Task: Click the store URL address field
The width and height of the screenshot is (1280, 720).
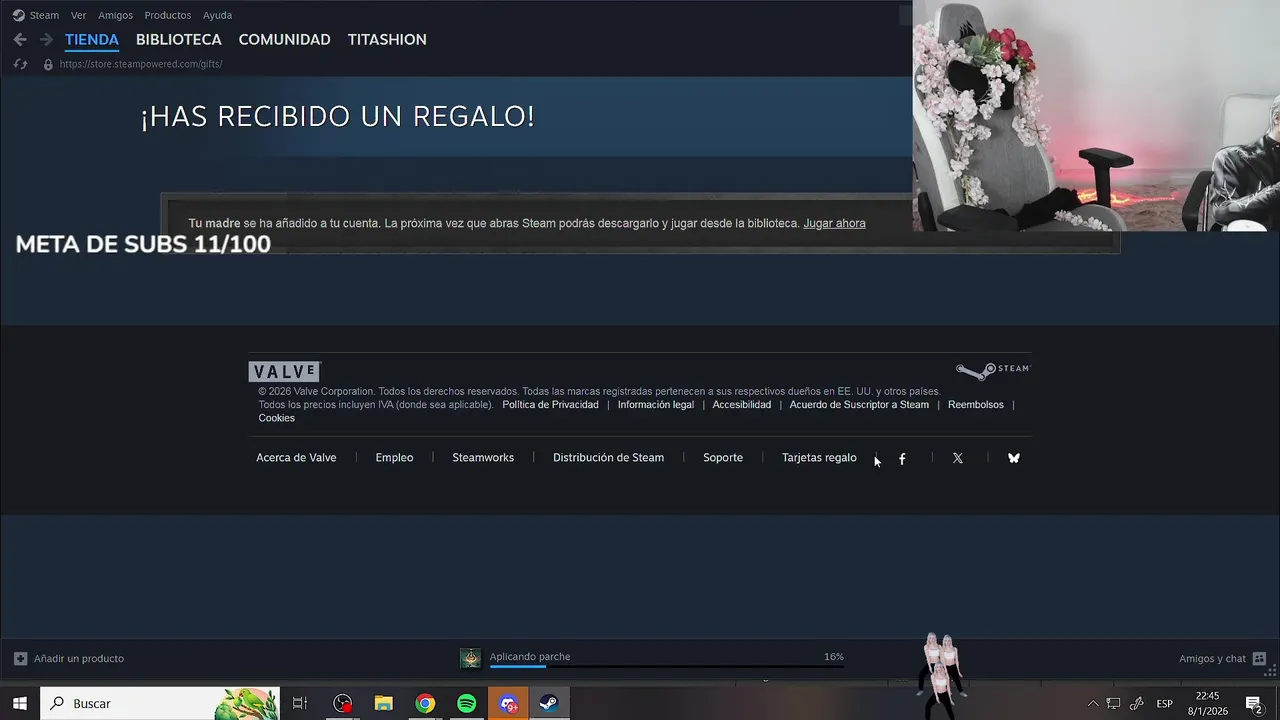Action: 141,64
